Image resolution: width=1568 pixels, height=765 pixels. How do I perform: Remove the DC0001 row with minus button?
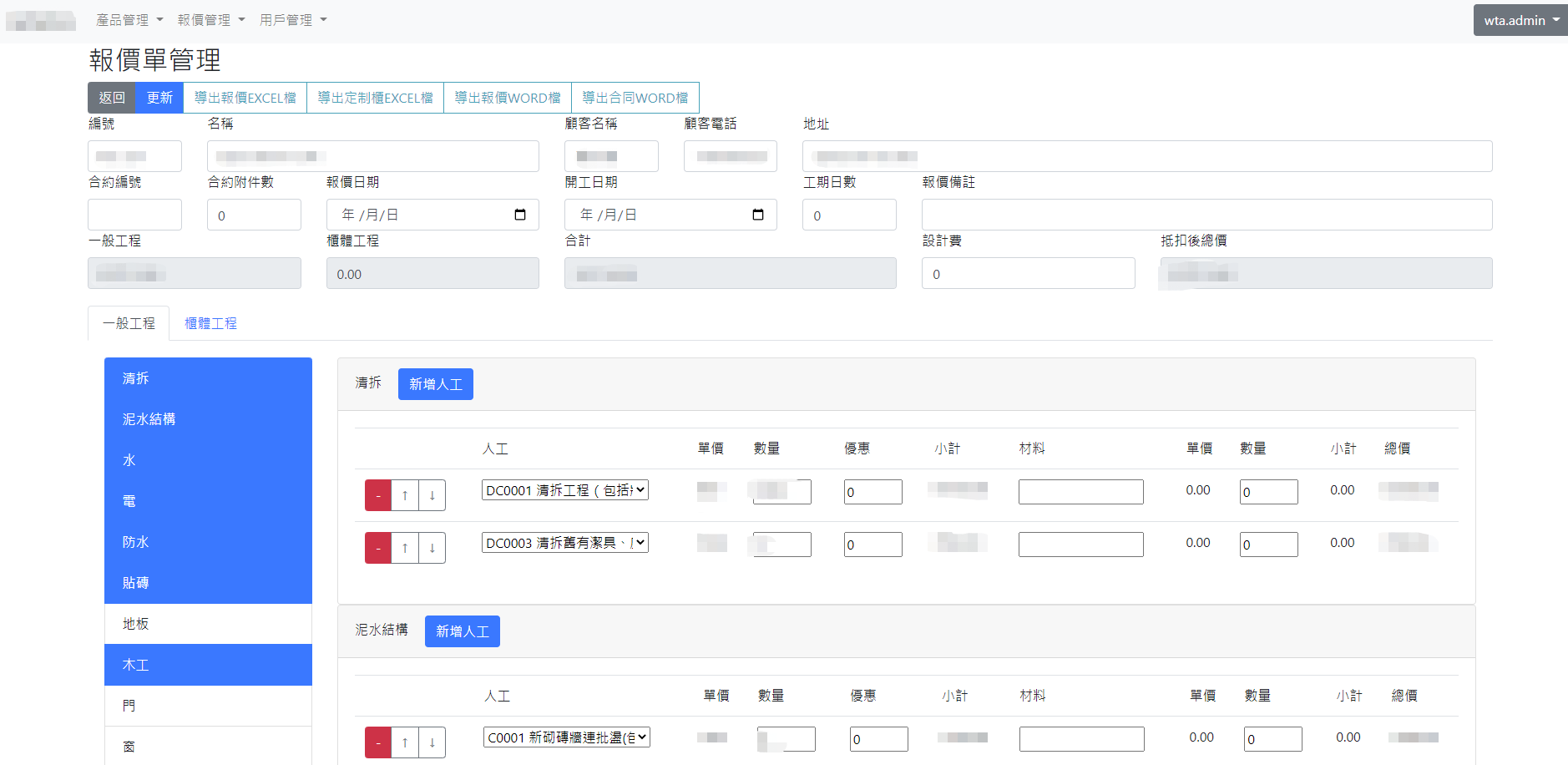pos(378,495)
